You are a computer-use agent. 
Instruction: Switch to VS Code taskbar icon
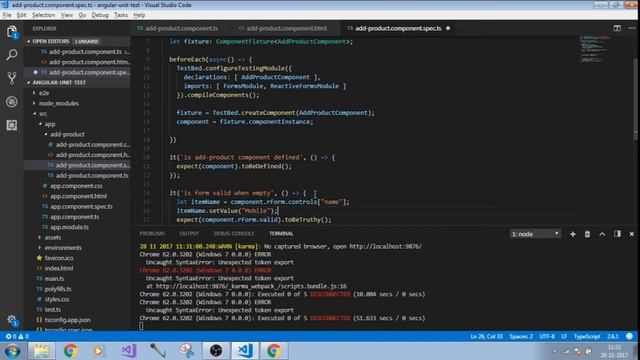tap(245, 351)
